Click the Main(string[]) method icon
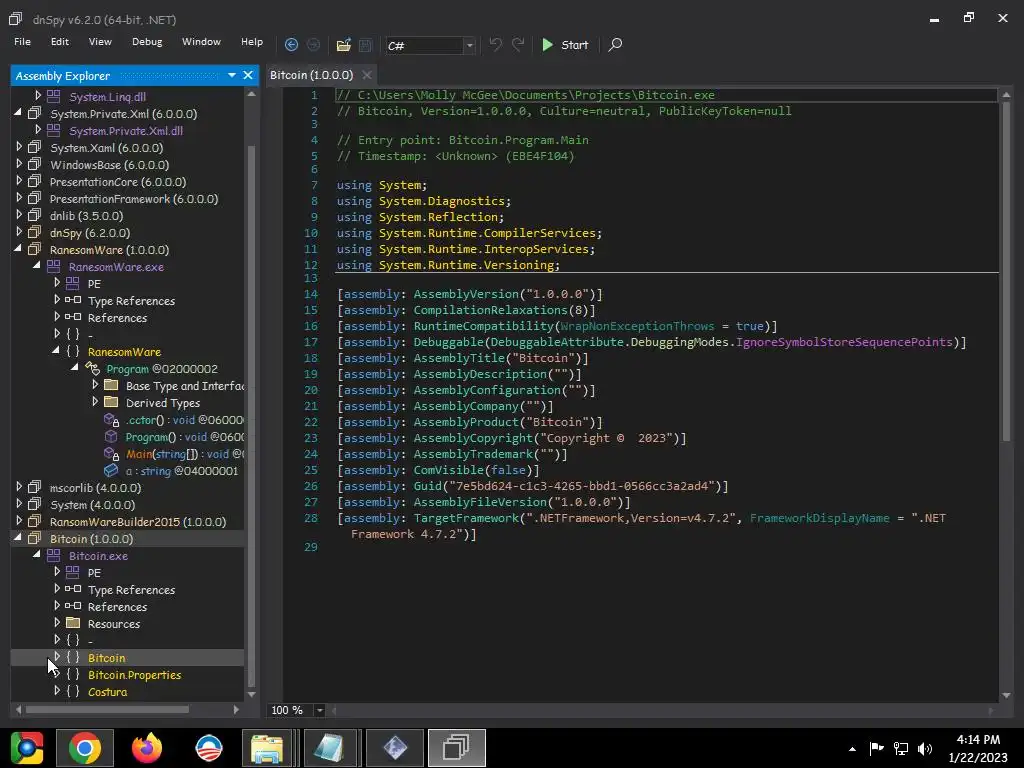This screenshot has width=1024, height=768. (x=111, y=454)
